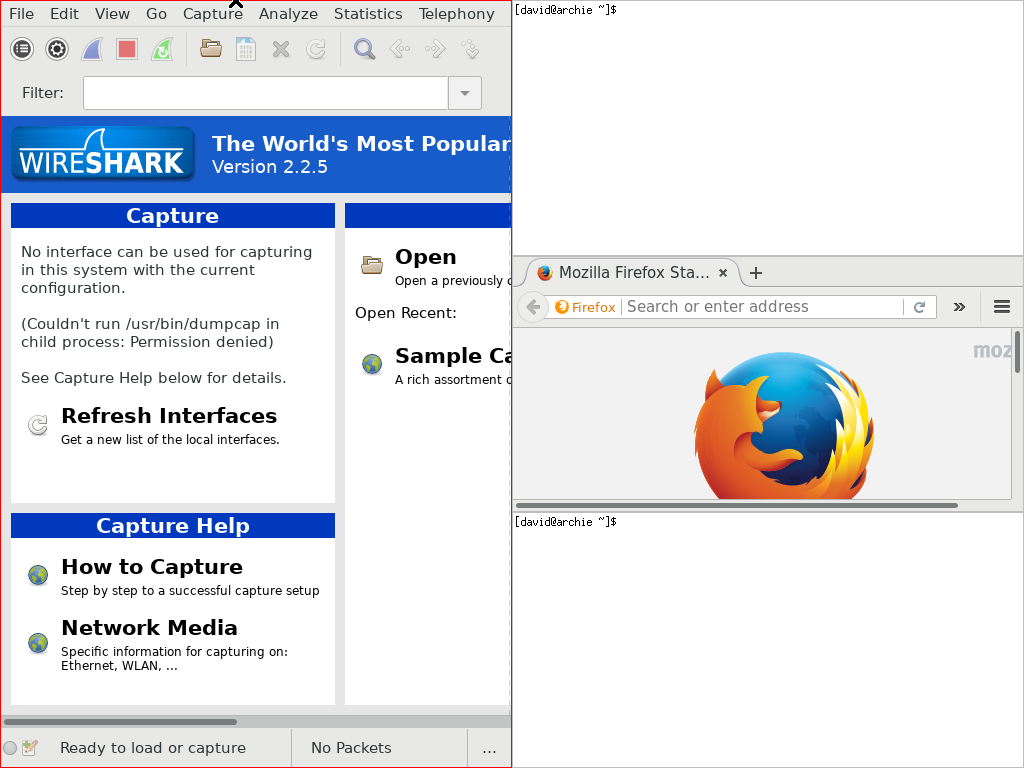Click the Capture Help section header
This screenshot has width=1024, height=768.
[x=173, y=526]
